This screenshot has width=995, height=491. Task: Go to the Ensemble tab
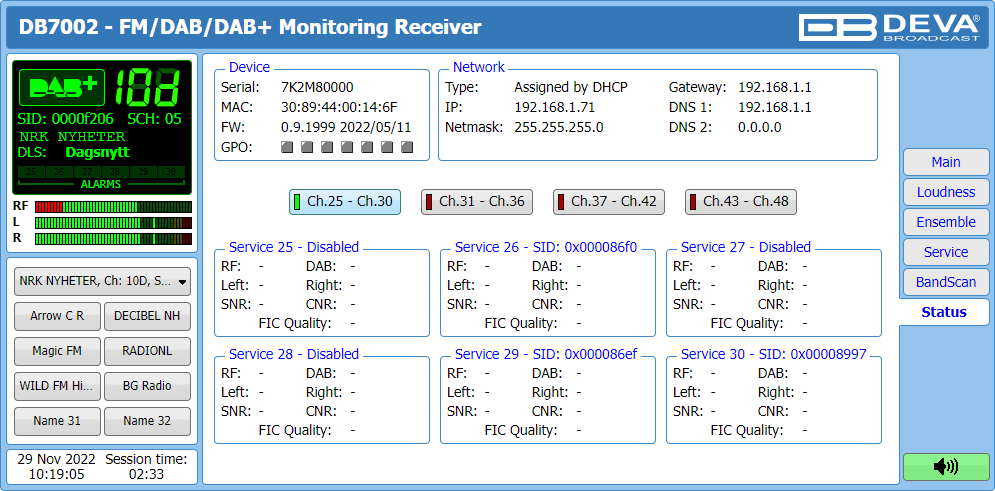(945, 222)
